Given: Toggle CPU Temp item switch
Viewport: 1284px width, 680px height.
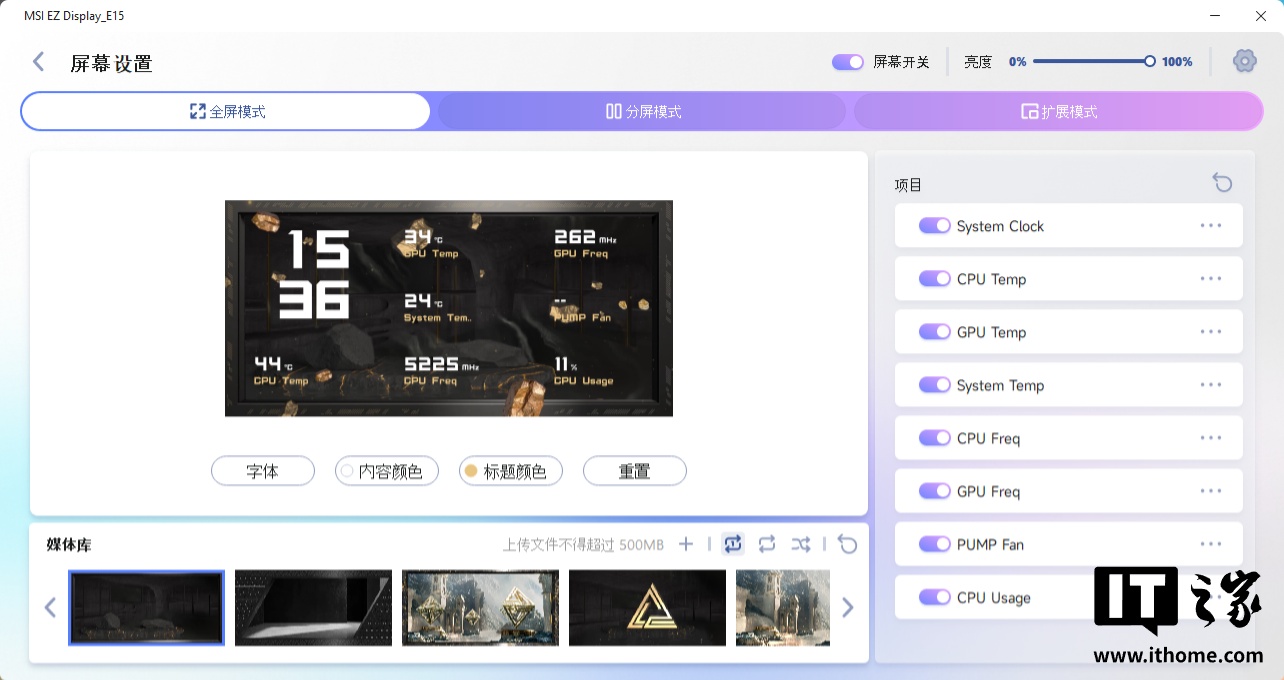Looking at the screenshot, I should tap(935, 279).
